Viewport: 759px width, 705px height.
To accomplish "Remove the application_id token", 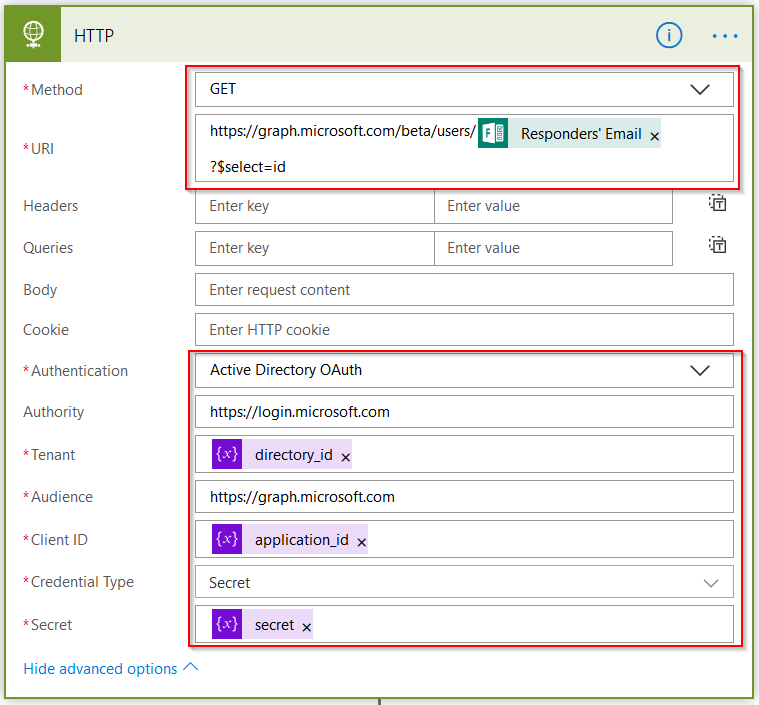I will [x=361, y=542].
